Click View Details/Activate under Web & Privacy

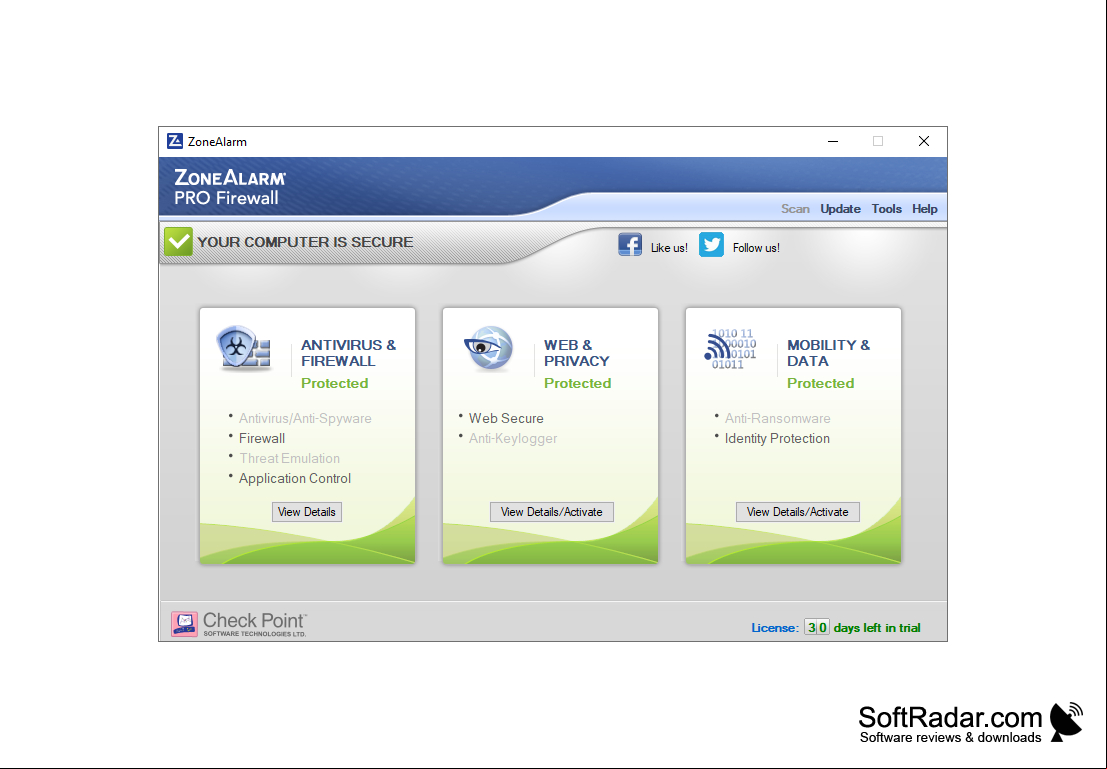(x=551, y=512)
